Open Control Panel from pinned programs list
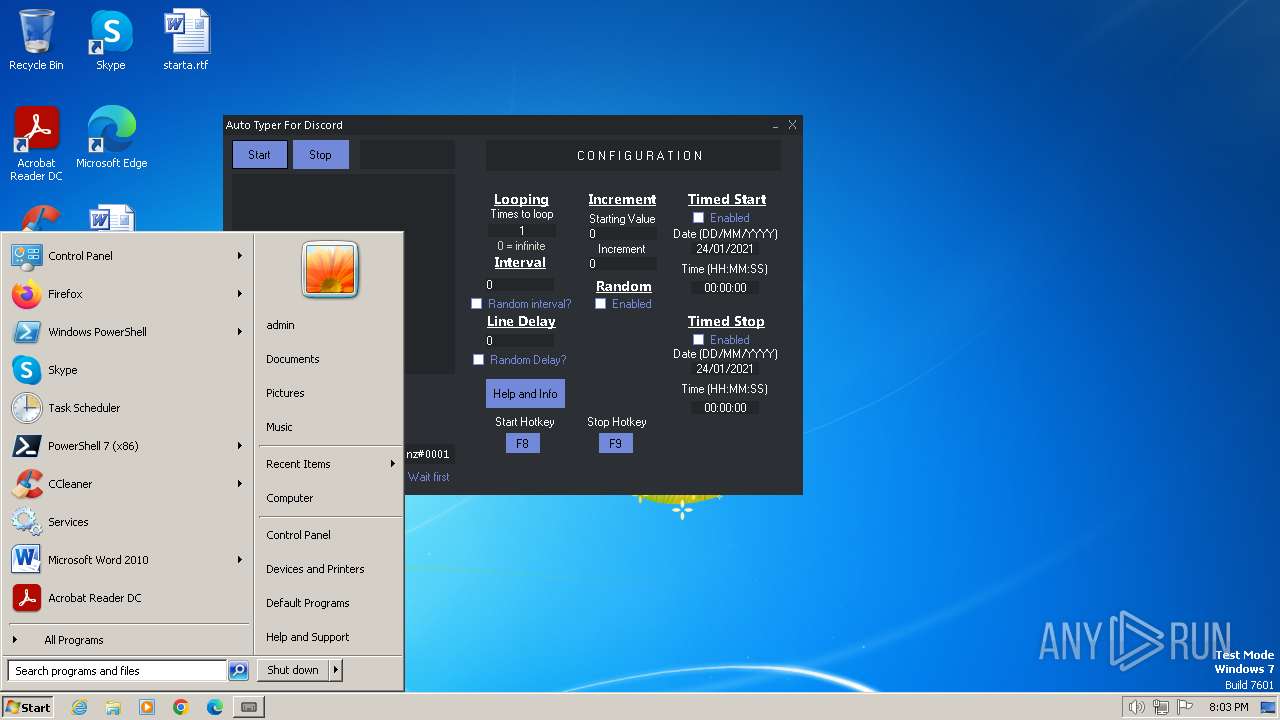 tap(127, 256)
